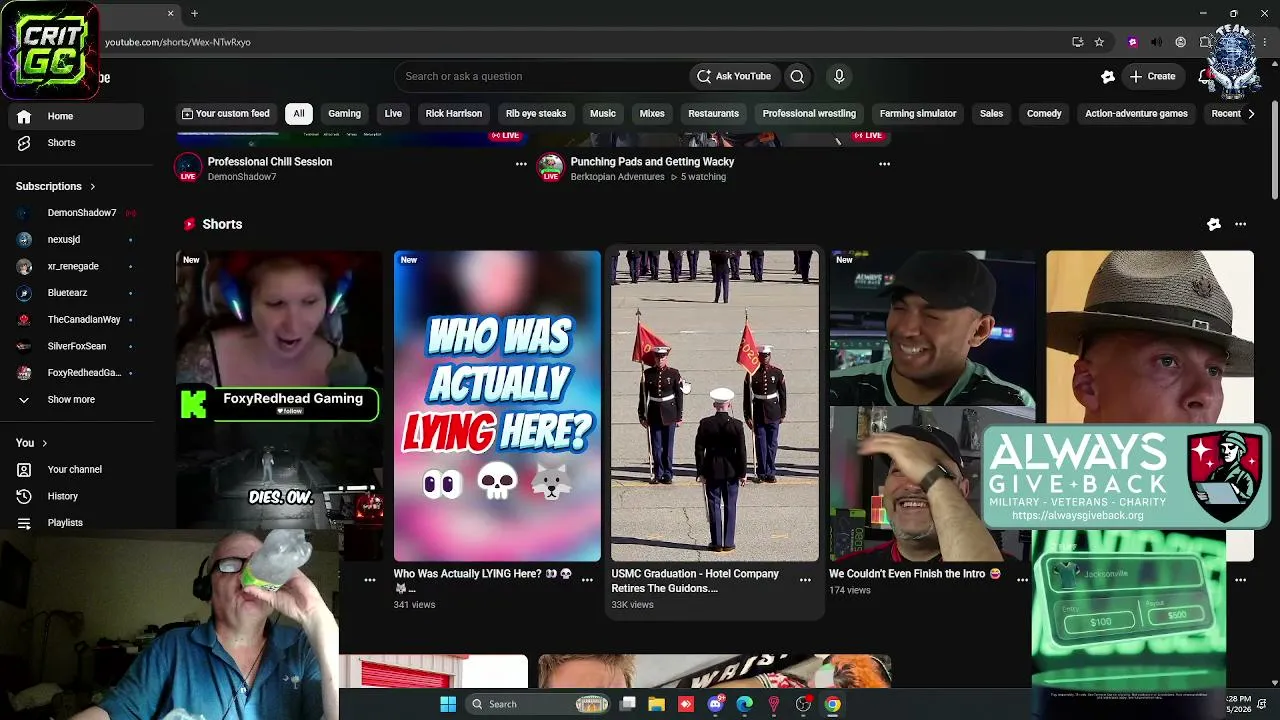This screenshot has height=720, width=1280.
Task: Open File Explorer from the taskbar
Action: [656, 704]
